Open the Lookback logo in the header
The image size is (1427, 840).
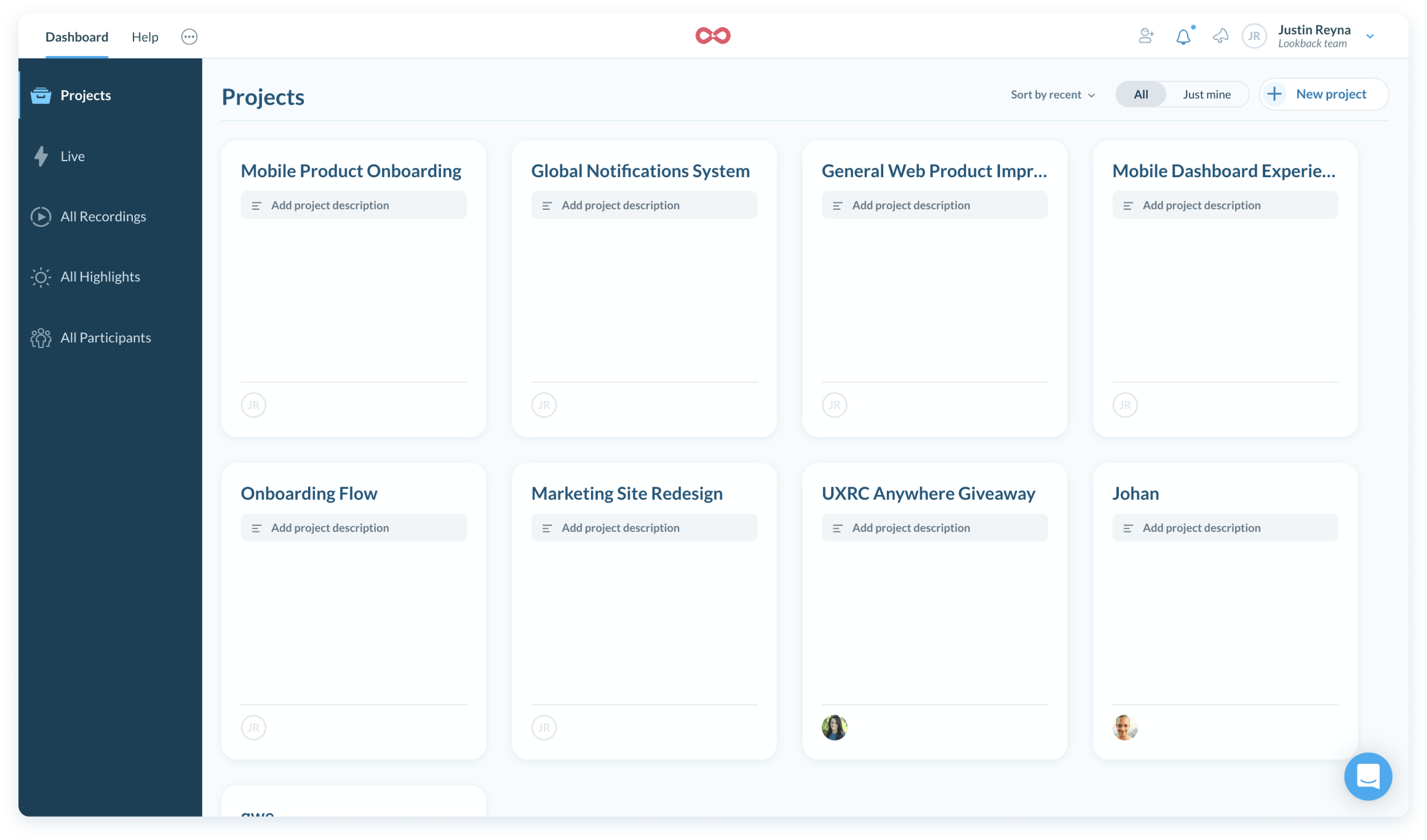(x=713, y=35)
